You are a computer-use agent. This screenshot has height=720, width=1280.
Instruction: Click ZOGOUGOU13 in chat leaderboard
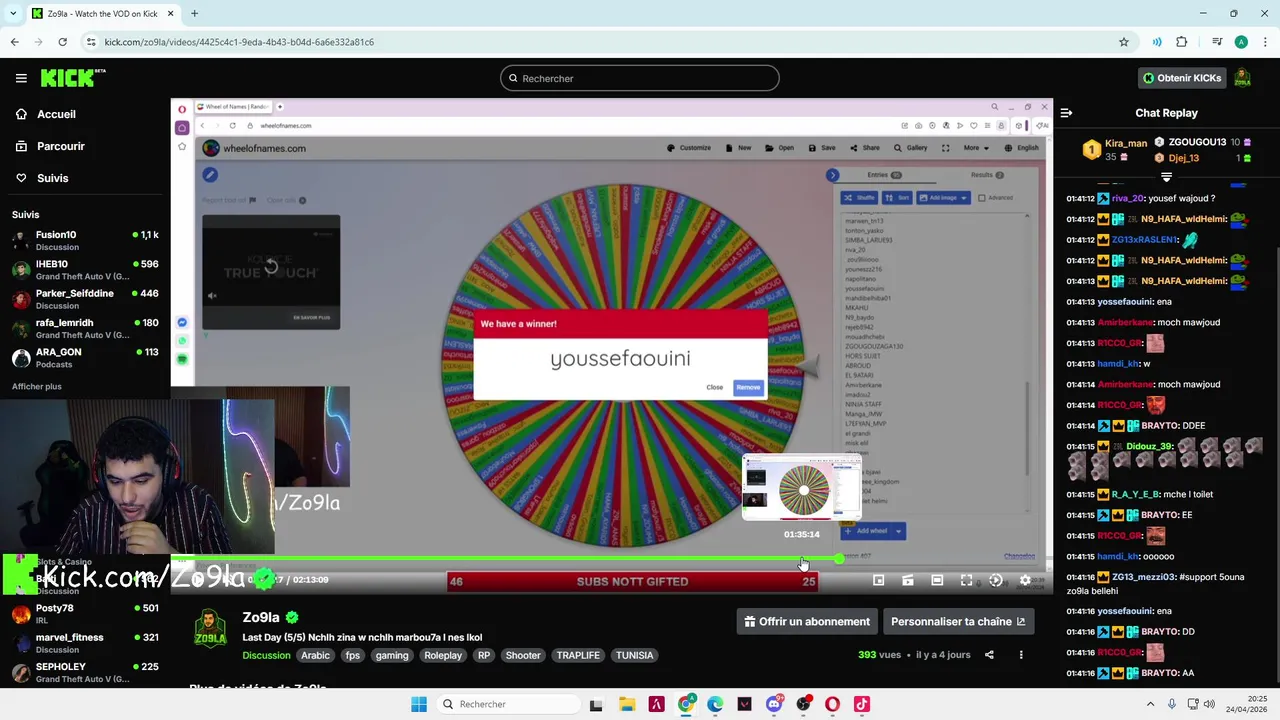(1199, 142)
